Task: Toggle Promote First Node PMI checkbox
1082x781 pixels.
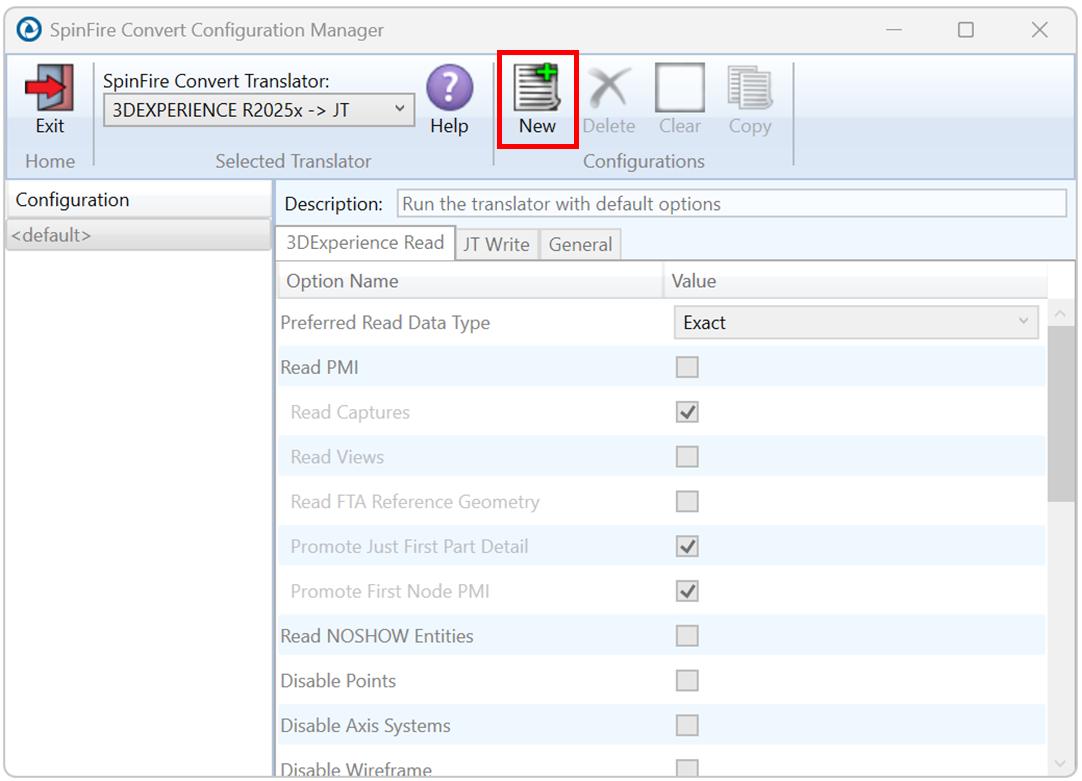Action: [x=687, y=591]
